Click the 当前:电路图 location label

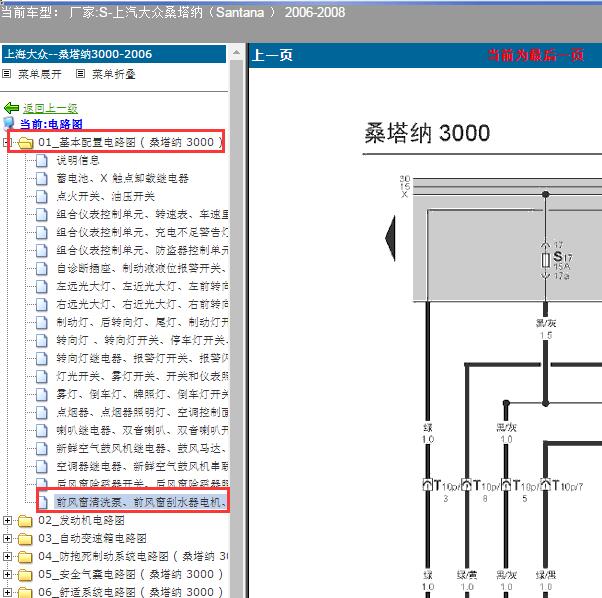point(51,124)
